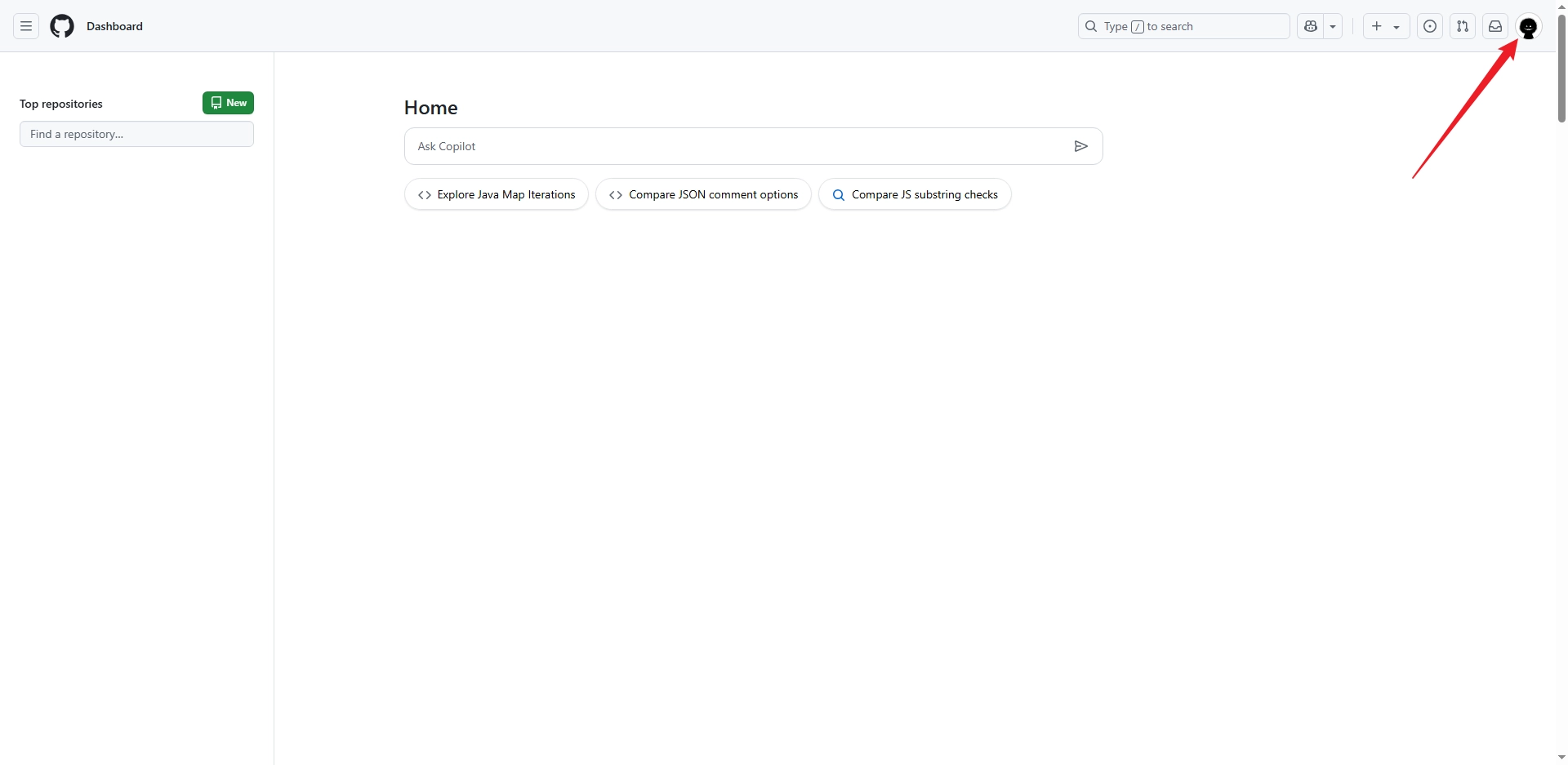This screenshot has width=1568, height=765.
Task: Click the Home heading
Action: pos(430,108)
